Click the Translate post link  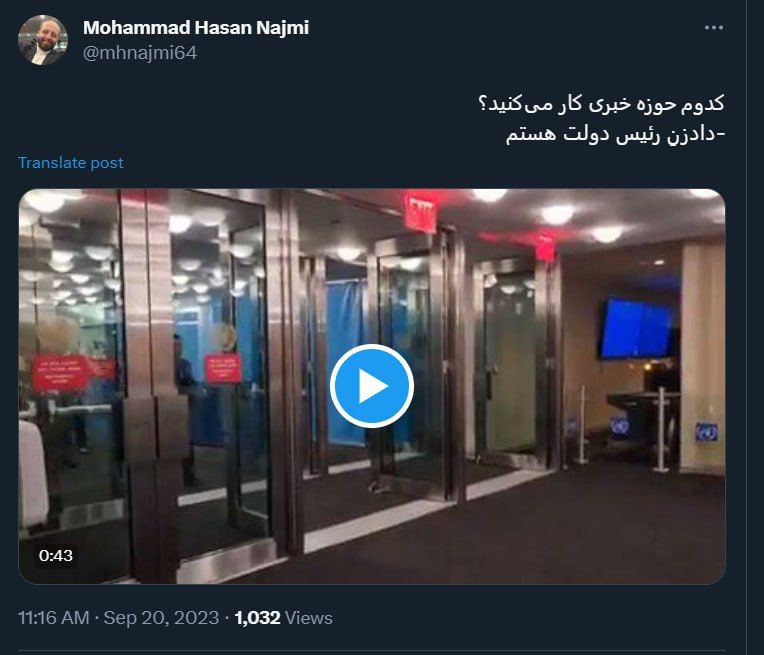click(x=71, y=162)
